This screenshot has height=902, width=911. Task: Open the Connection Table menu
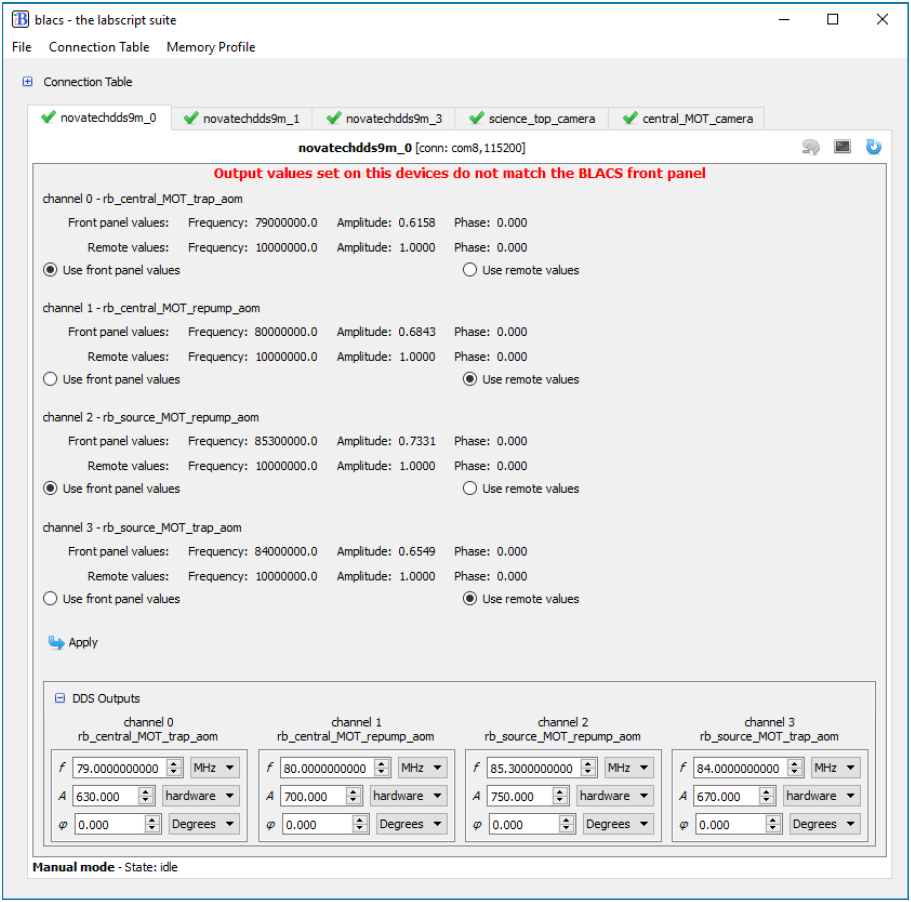pos(99,47)
